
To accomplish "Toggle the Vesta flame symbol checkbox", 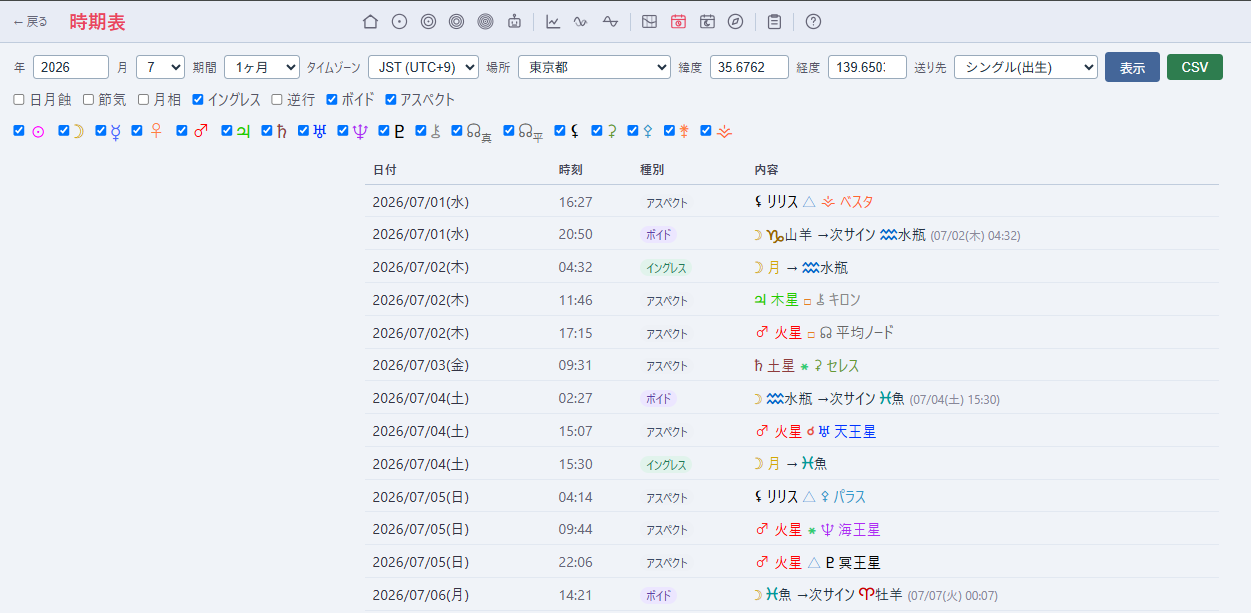I will 706,130.
